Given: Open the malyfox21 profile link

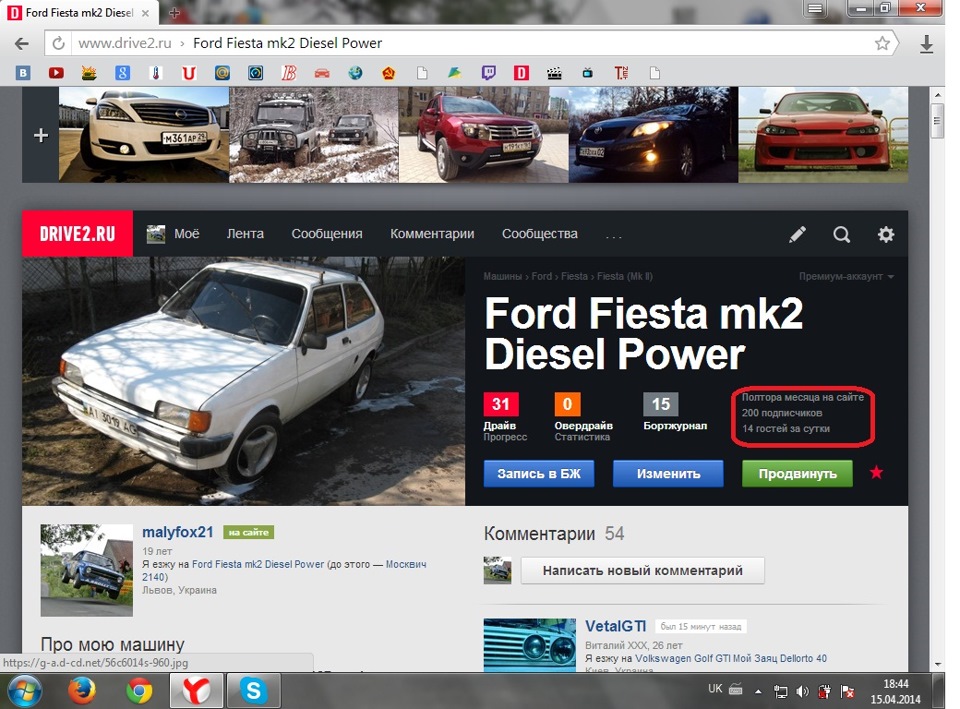Looking at the screenshot, I should tap(178, 531).
